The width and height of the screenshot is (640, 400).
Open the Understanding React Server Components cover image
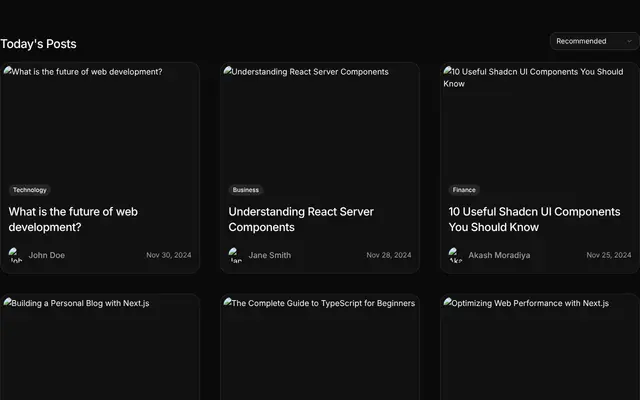coord(320,121)
